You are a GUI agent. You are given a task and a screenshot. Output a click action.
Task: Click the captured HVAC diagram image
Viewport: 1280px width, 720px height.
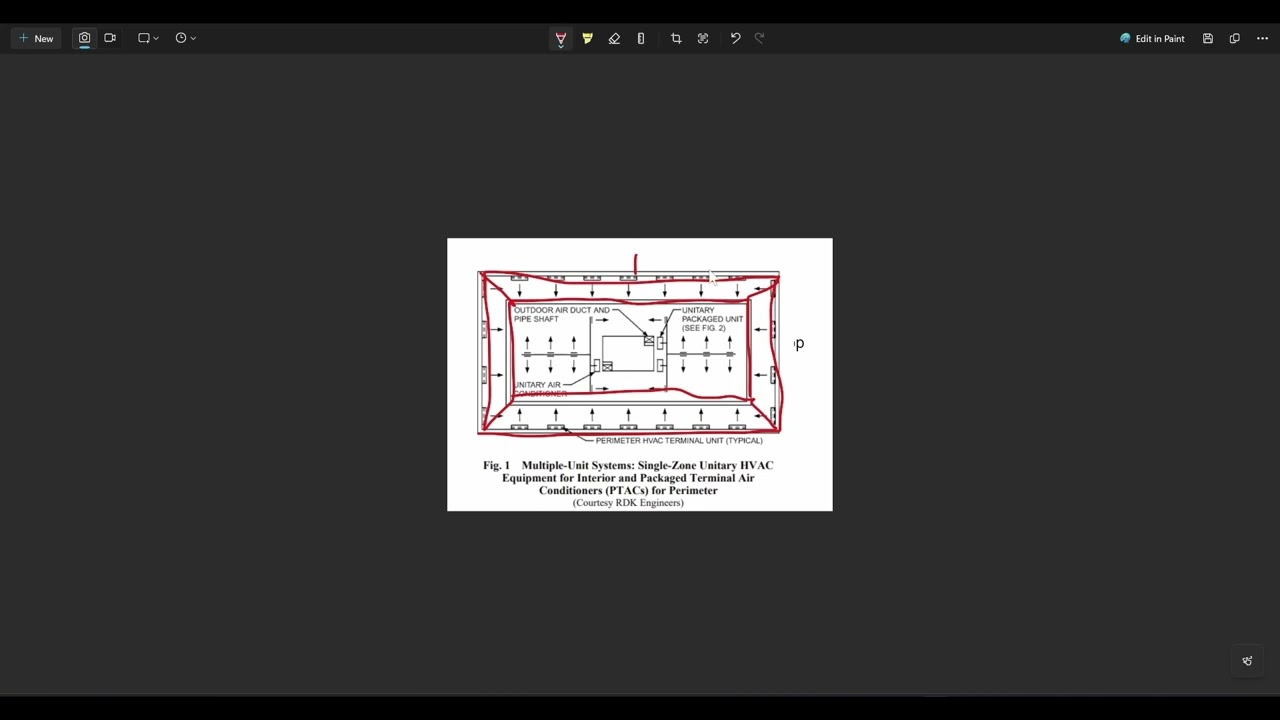click(x=640, y=375)
